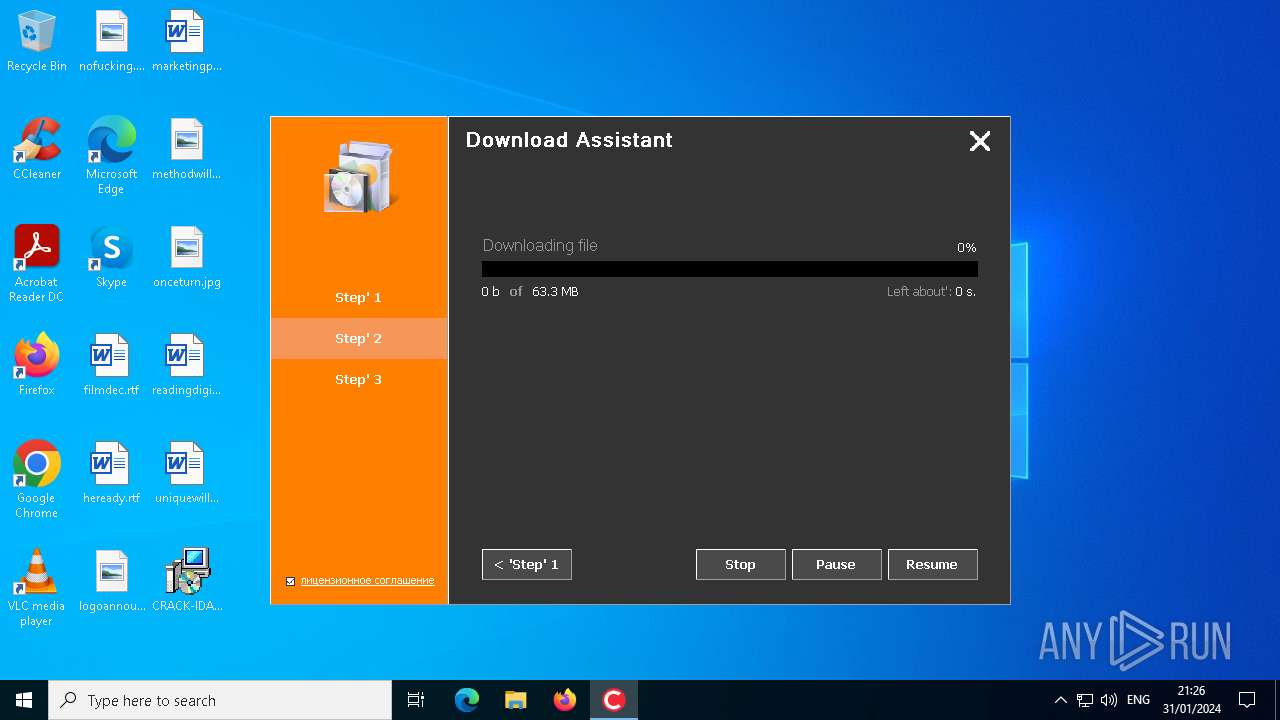Select the nofucking... image file icon
This screenshot has width=1280, height=720.
[112, 42]
